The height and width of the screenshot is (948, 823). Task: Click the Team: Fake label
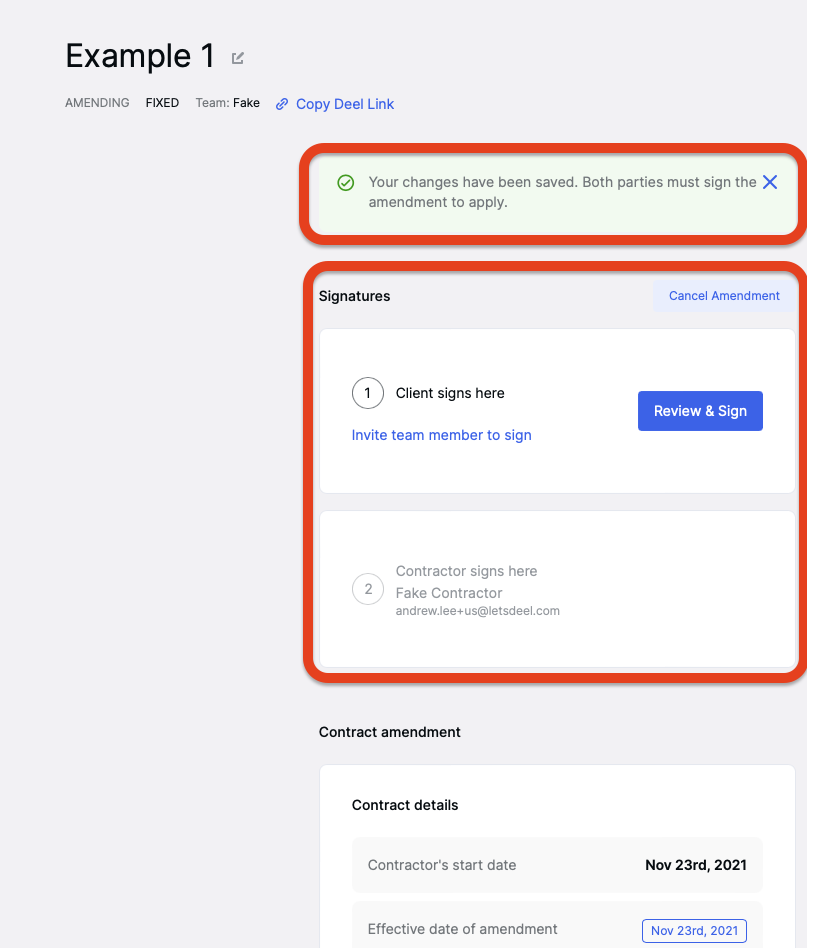(227, 103)
